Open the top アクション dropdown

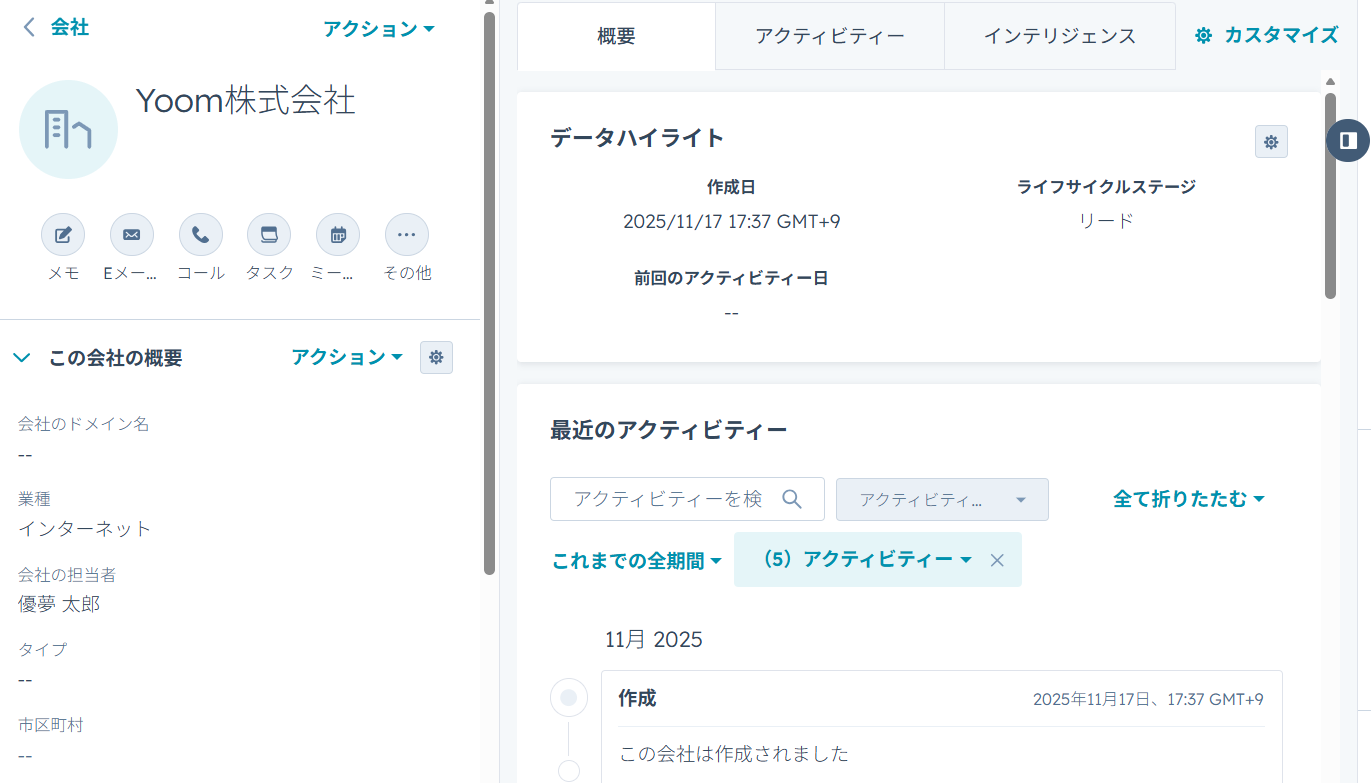click(379, 29)
